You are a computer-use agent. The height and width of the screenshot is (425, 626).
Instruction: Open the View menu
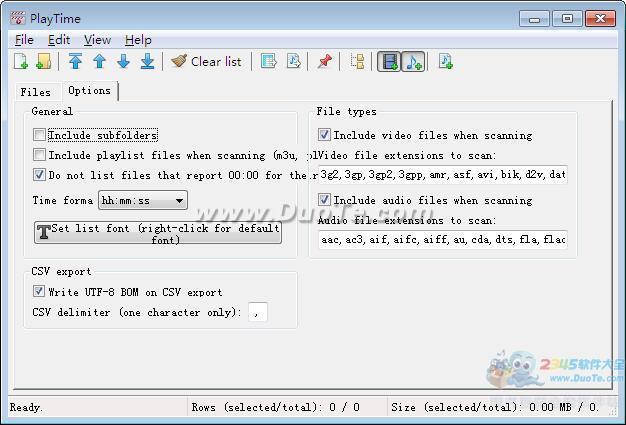tap(97, 40)
